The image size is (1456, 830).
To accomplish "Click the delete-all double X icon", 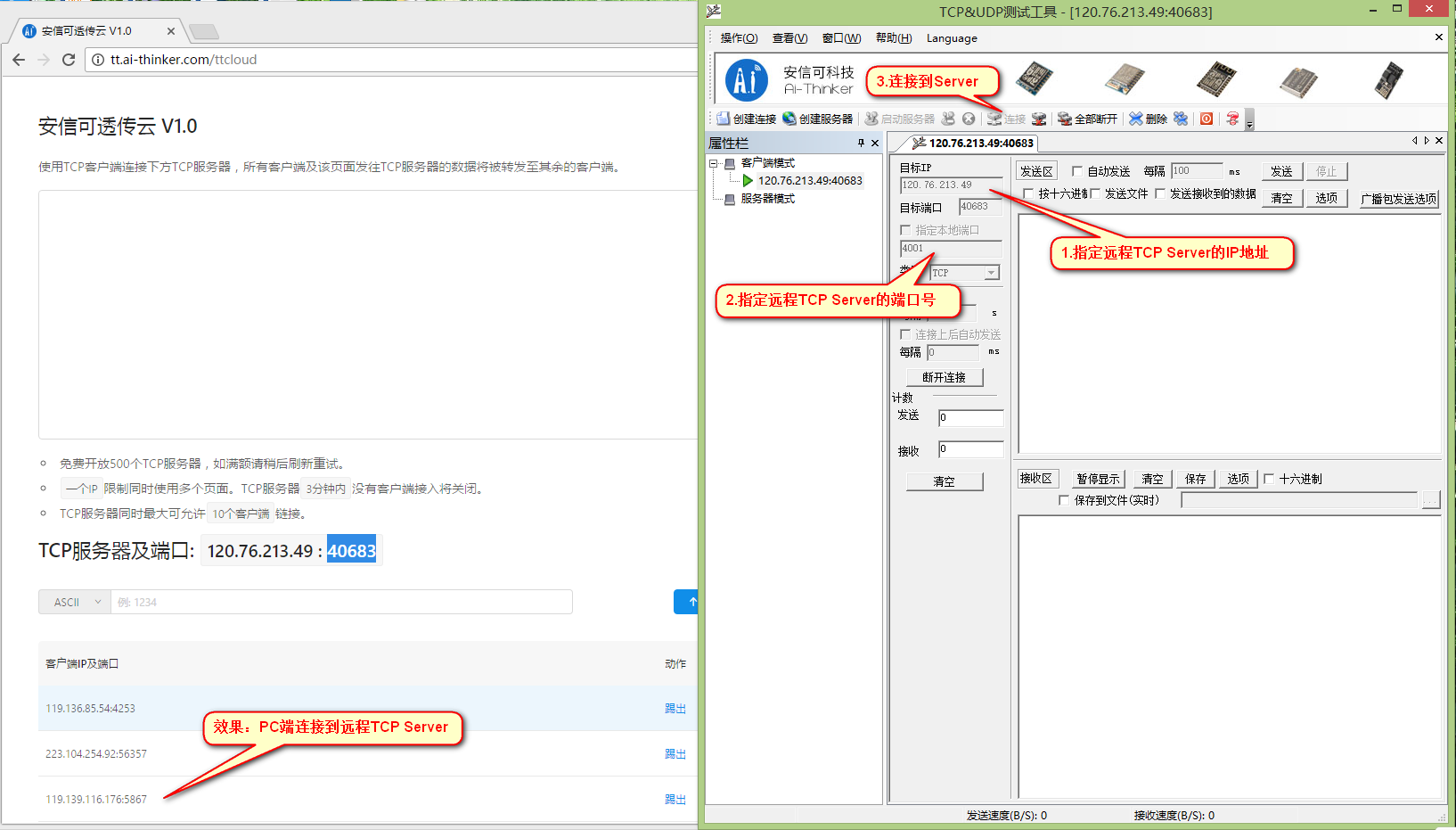I will tap(1181, 119).
